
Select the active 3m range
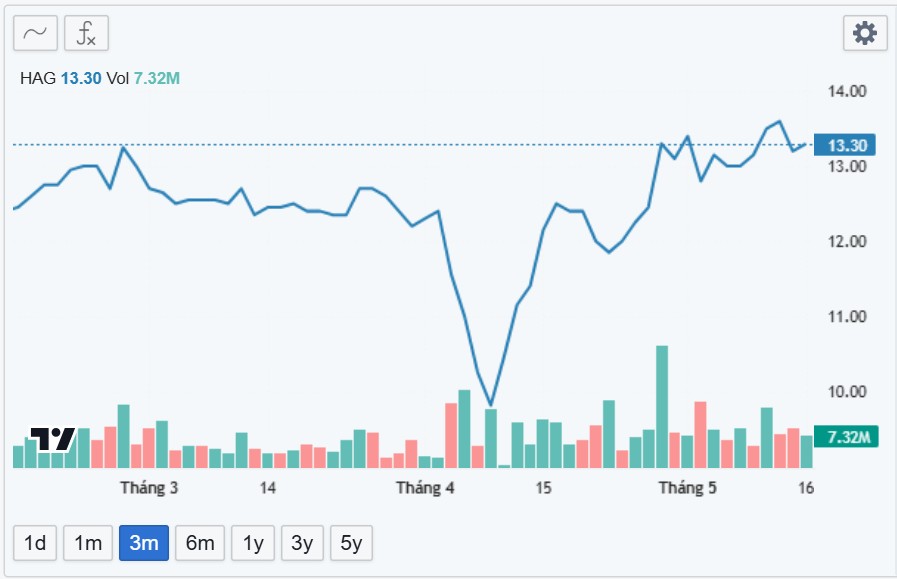pyautogui.click(x=144, y=543)
